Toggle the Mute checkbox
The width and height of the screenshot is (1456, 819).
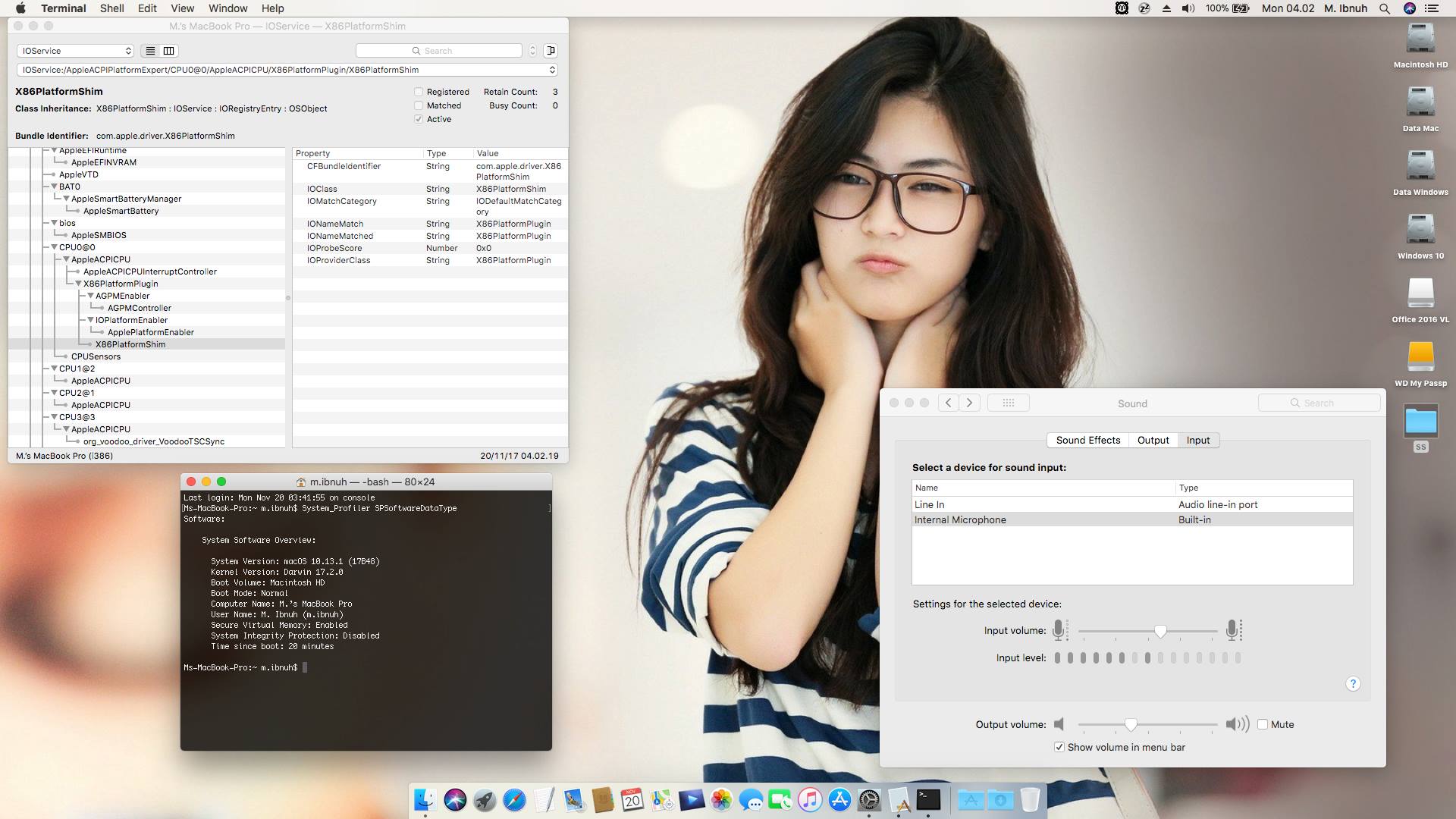point(1263,724)
